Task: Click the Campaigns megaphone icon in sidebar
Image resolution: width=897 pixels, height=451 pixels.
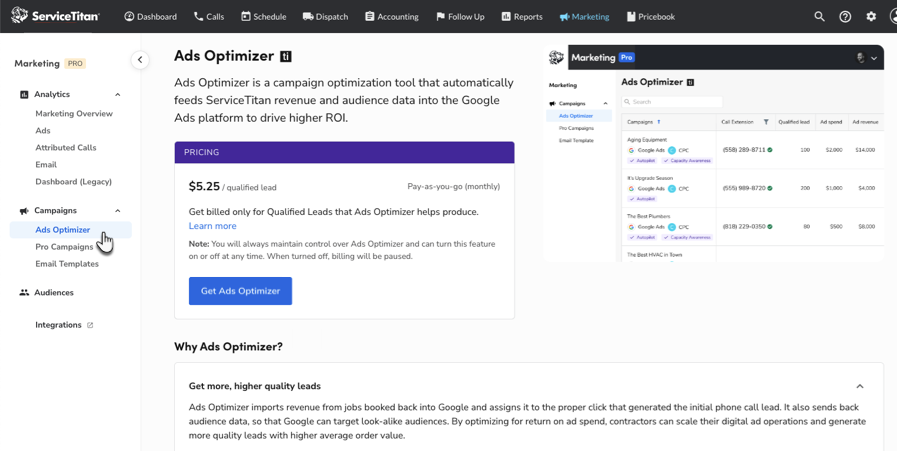Action: (x=24, y=211)
